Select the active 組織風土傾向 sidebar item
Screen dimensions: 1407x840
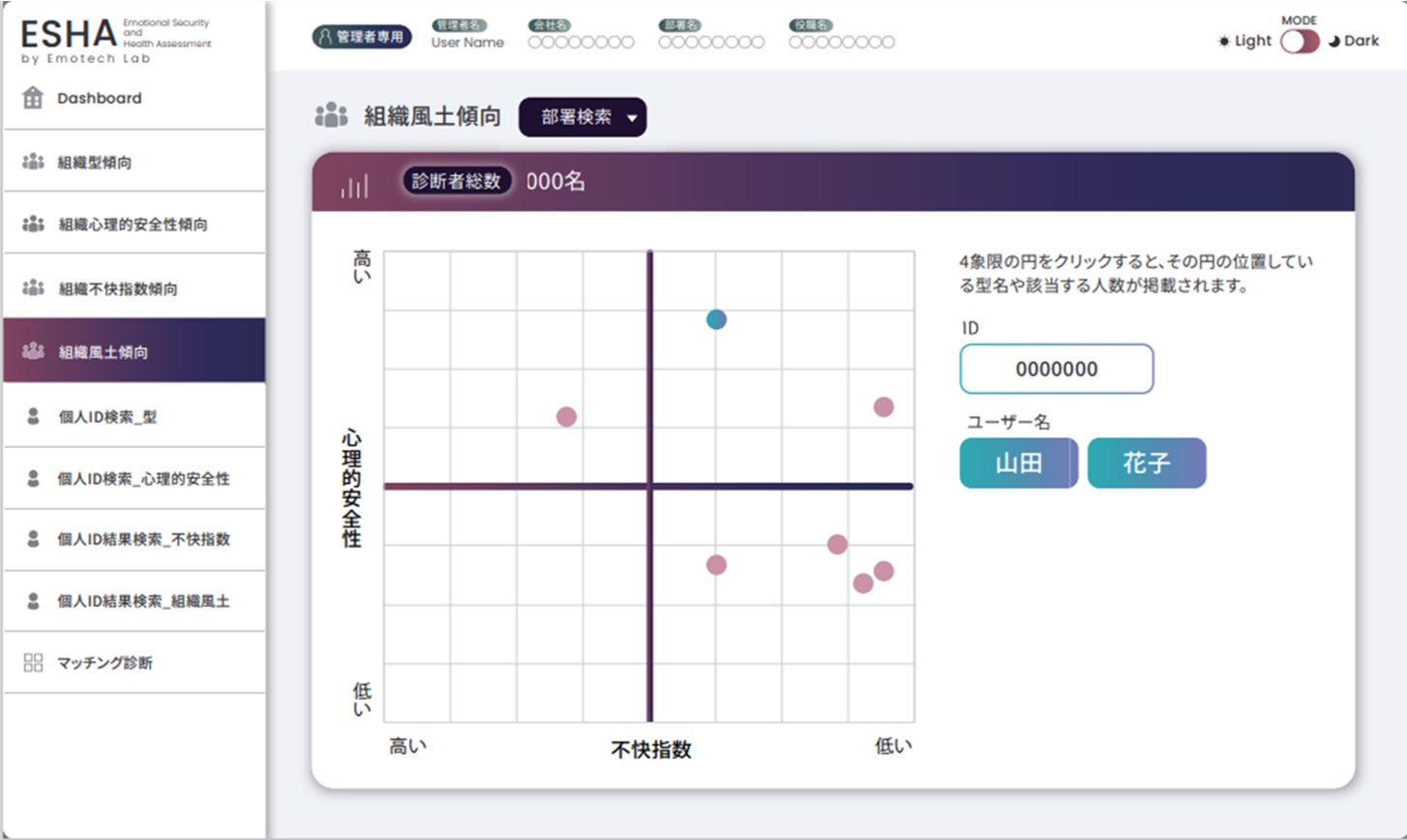click(134, 351)
